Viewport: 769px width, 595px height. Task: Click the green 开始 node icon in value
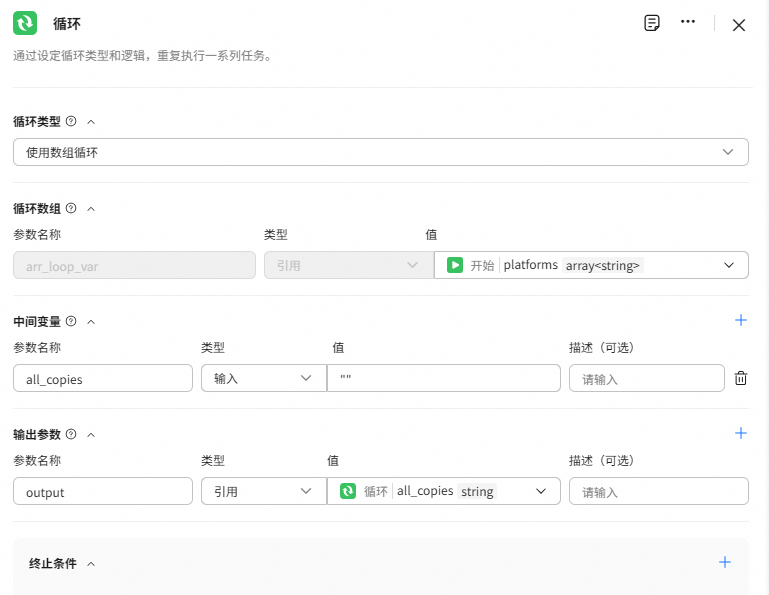click(455, 265)
